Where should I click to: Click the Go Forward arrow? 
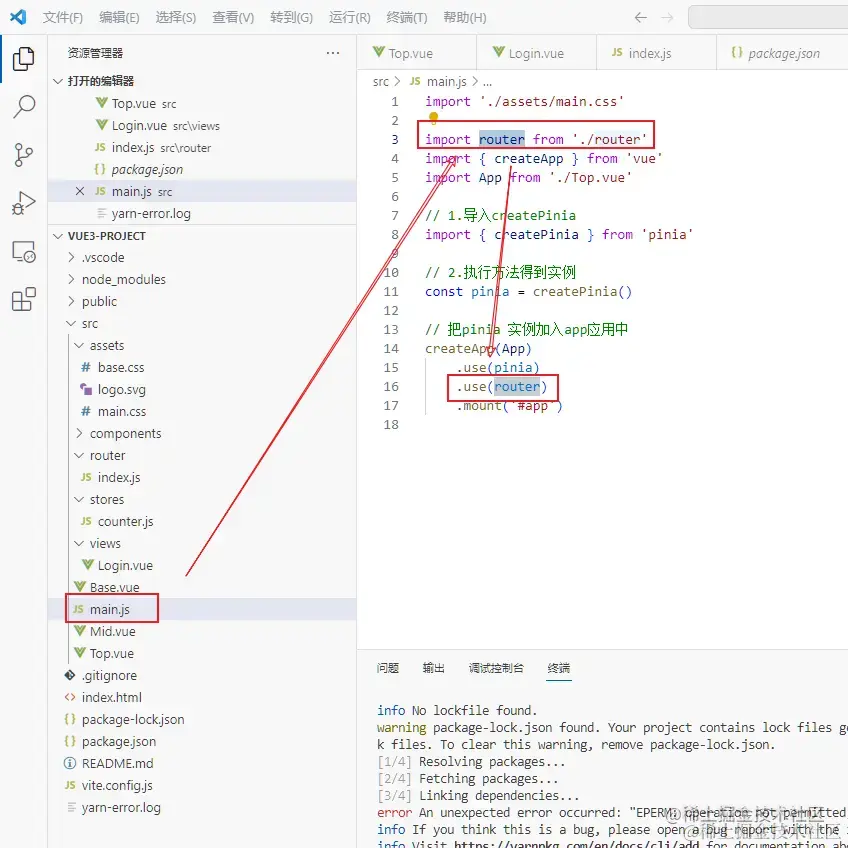point(667,18)
